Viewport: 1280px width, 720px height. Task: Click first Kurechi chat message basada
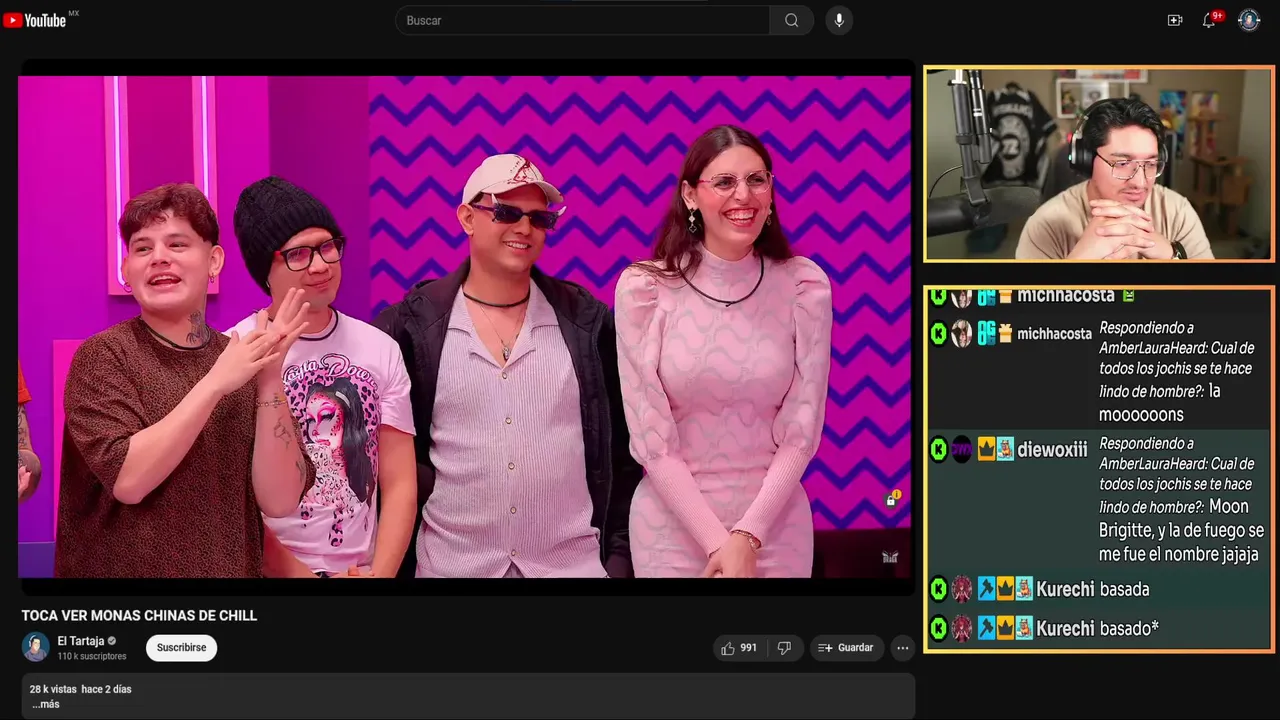[x=1124, y=589]
